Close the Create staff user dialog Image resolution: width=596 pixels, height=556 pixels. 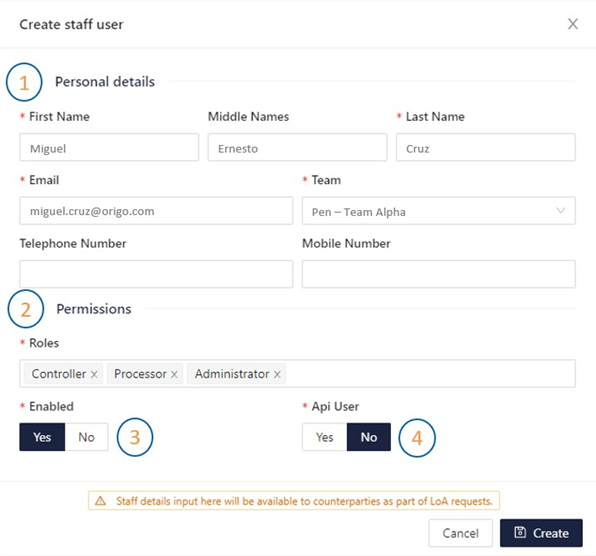click(573, 24)
